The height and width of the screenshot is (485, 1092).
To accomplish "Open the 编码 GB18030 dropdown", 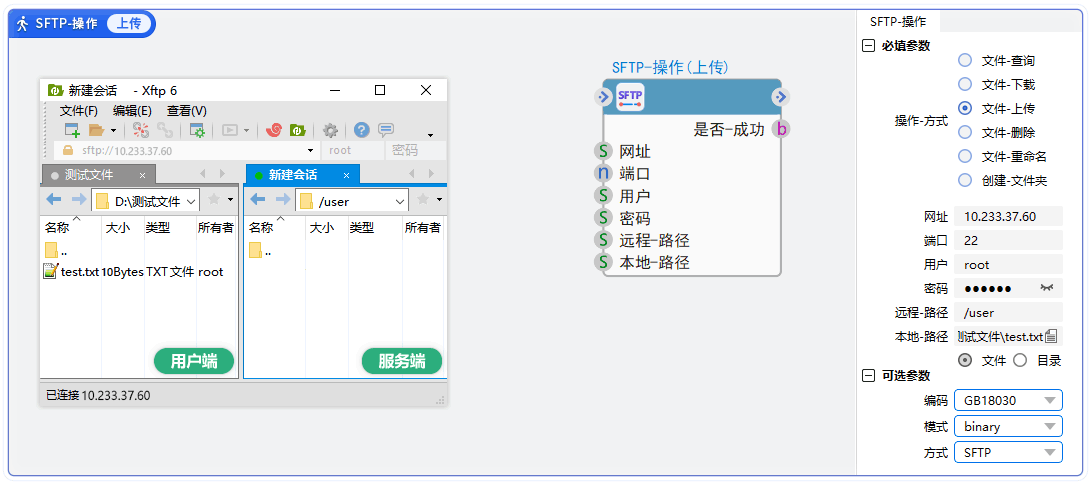I will [x=1008, y=400].
